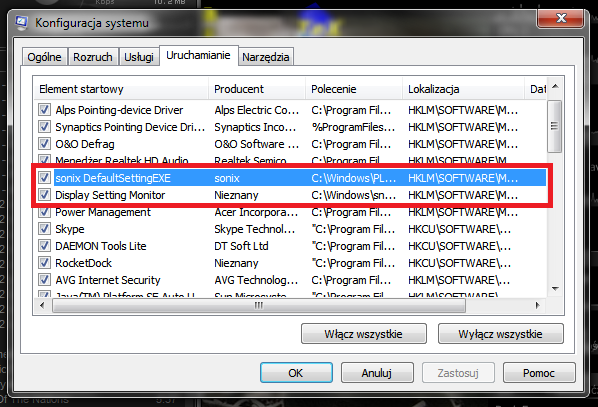Viewport: 598px width, 407px height.
Task: Disable Skype from startup list
Action: 44,229
